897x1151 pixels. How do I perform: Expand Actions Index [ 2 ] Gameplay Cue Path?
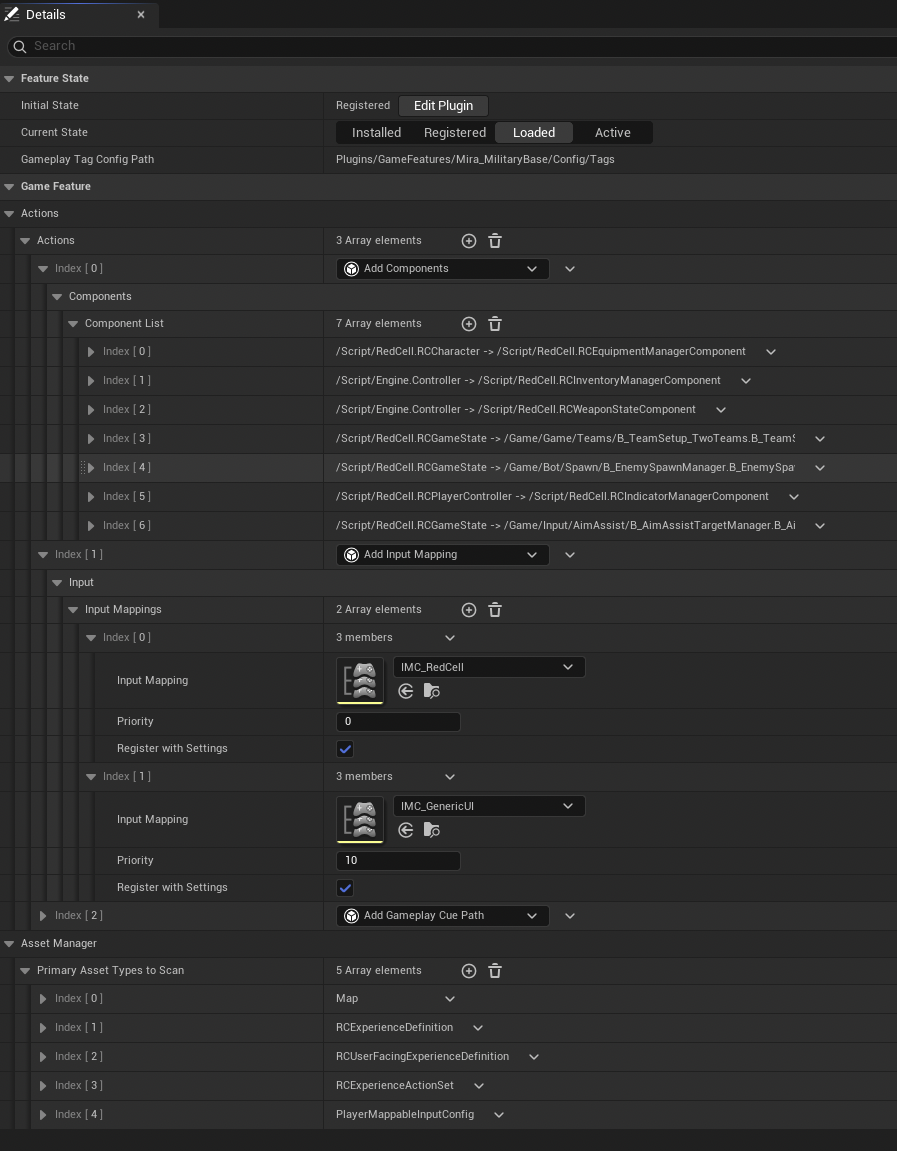coord(43,916)
